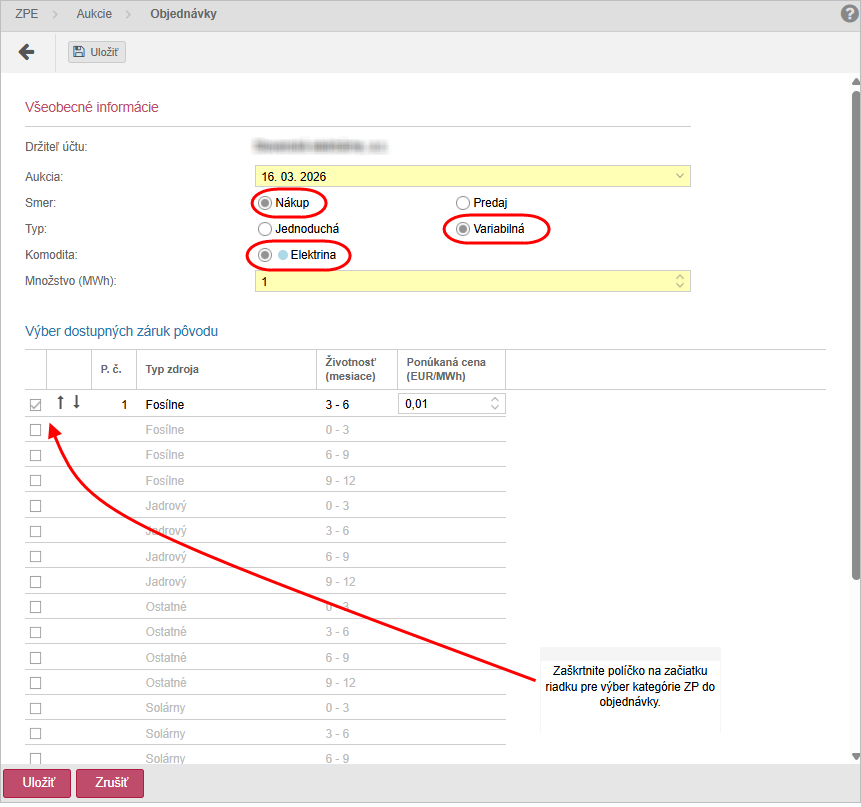
Task: Check the Jadrový 6 - 9 row checkbox
Action: pos(36,556)
